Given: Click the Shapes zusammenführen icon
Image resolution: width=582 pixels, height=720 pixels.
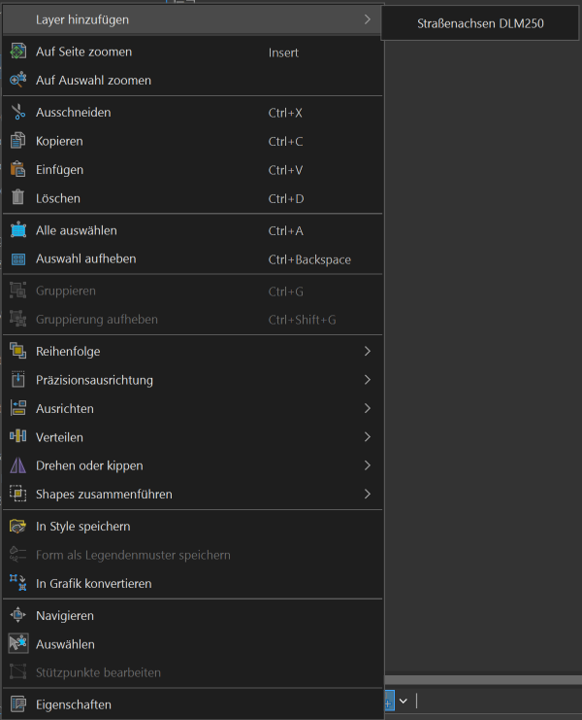Looking at the screenshot, I should [18, 494].
